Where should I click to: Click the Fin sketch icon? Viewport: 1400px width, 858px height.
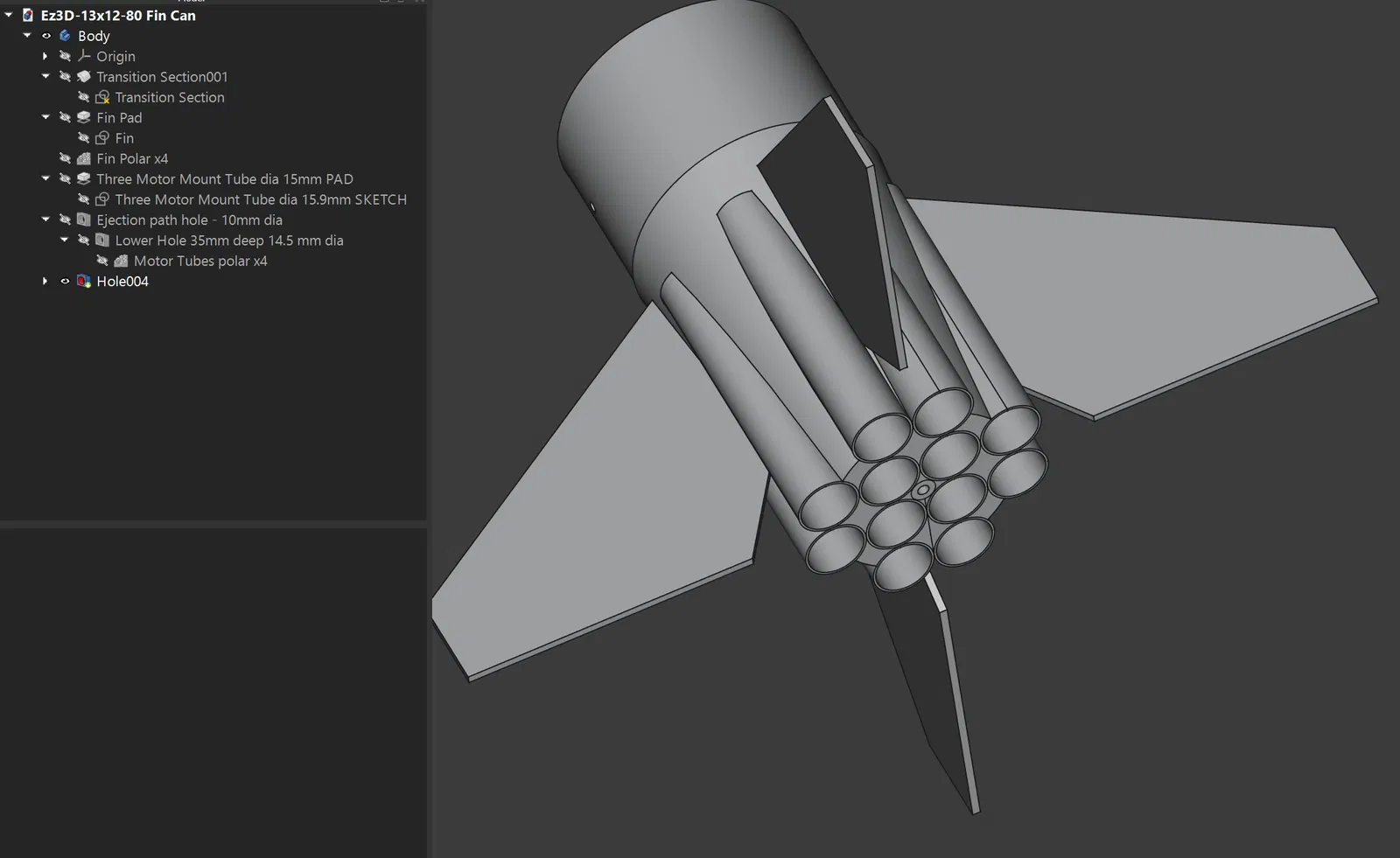(102, 138)
